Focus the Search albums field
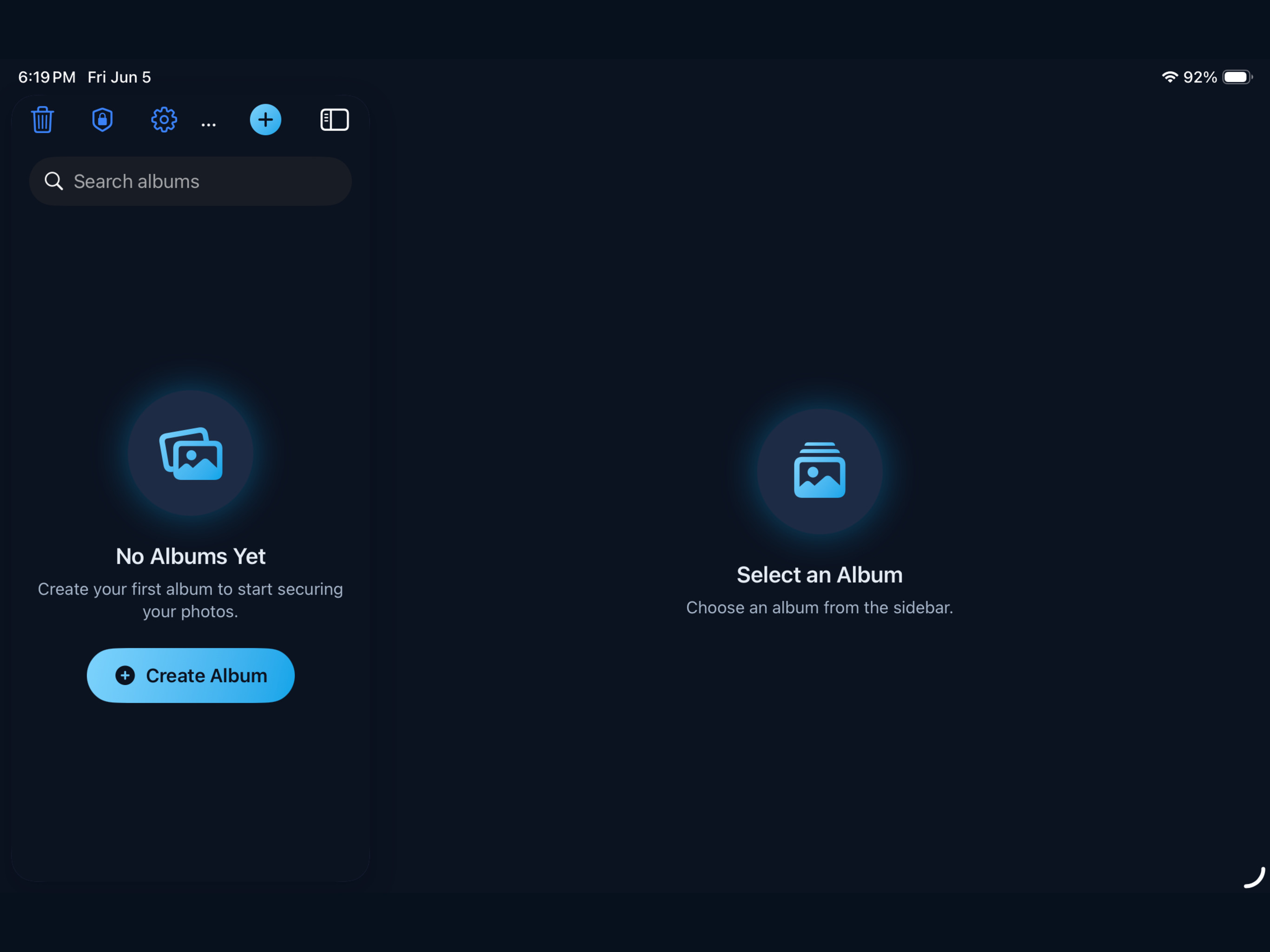This screenshot has height=952, width=1270. pos(191,181)
